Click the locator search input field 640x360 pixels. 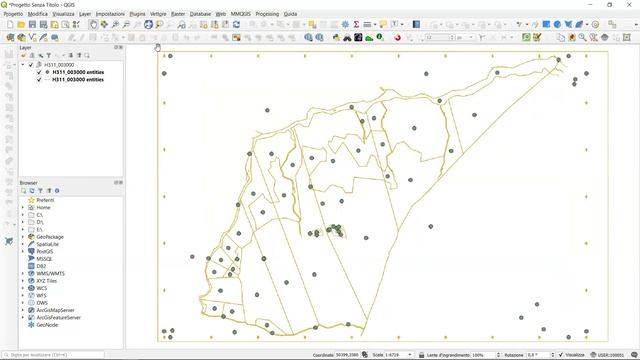[x=53, y=355]
